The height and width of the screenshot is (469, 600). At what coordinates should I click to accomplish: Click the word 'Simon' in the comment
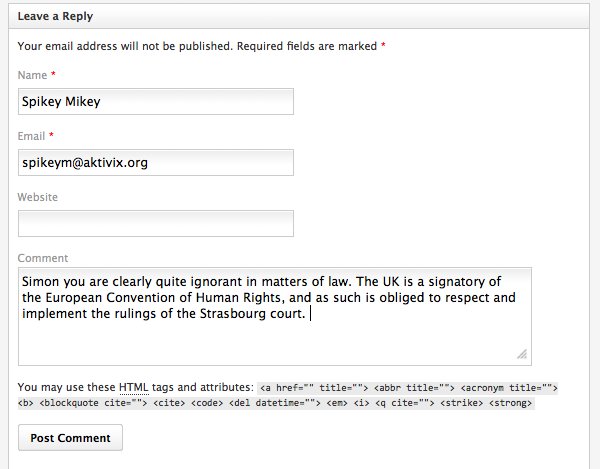coord(42,282)
